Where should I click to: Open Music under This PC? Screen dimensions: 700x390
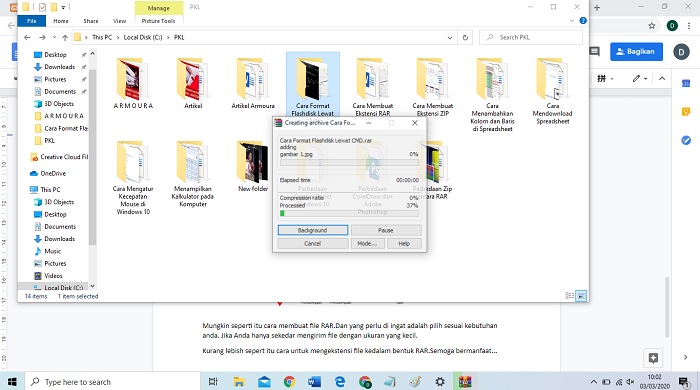coord(52,251)
